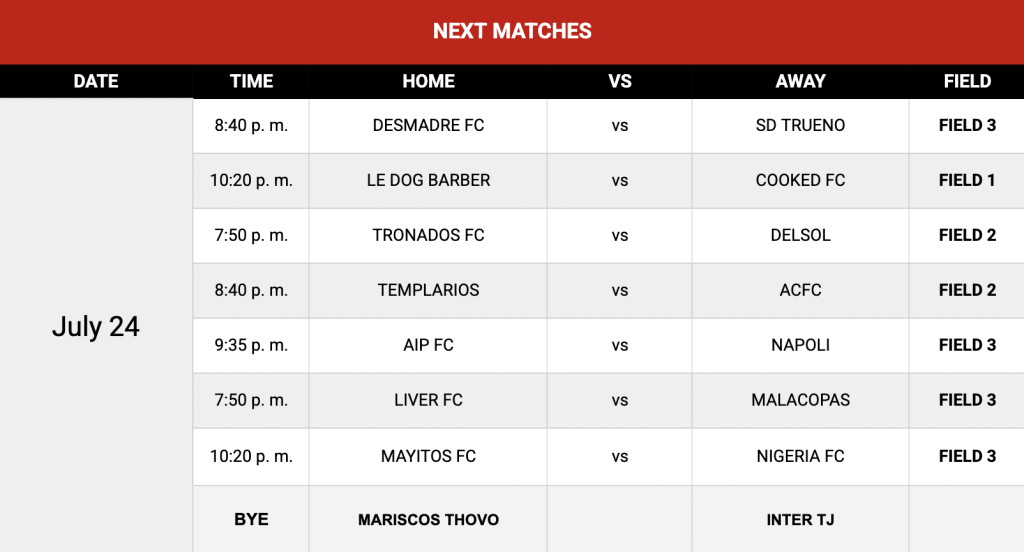This screenshot has height=552, width=1024.
Task: Open away team SD TRUENO
Action: click(x=801, y=125)
